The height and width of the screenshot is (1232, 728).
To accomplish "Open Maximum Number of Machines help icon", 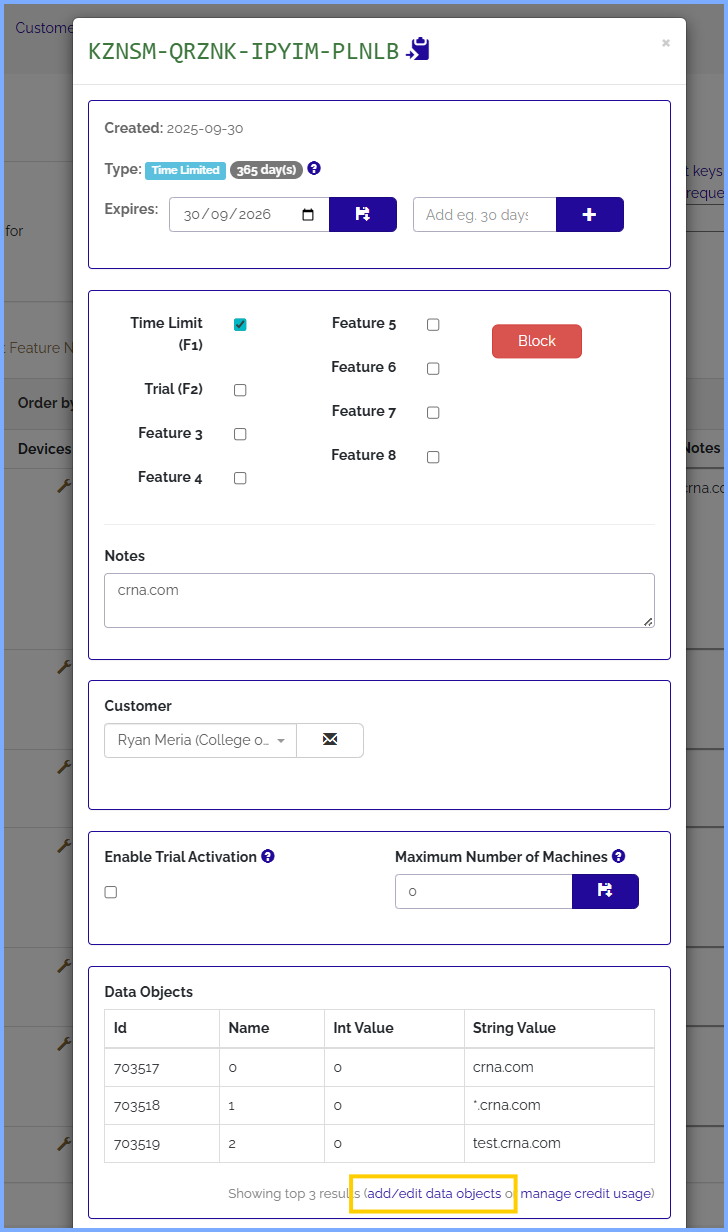I will click(619, 857).
